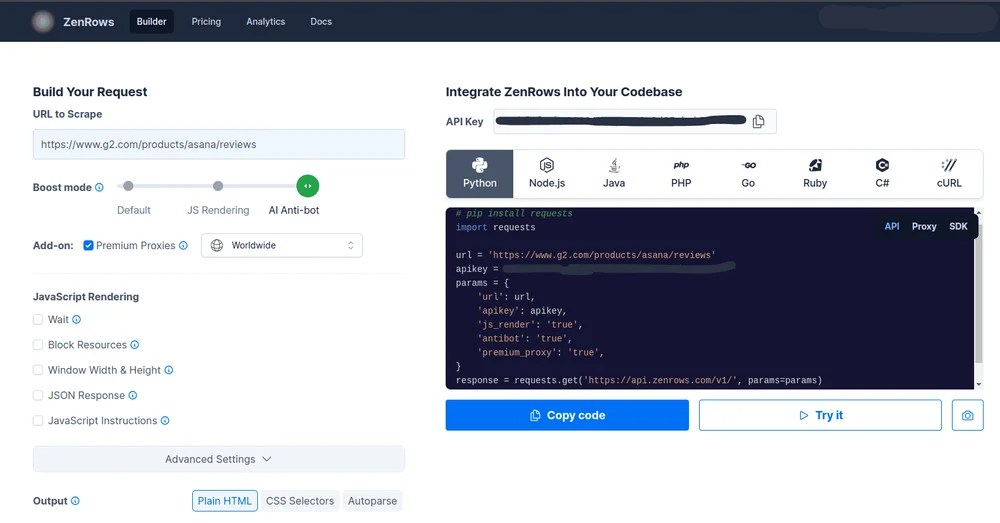
Task: Click the URL to Scrape input field
Action: [219, 144]
